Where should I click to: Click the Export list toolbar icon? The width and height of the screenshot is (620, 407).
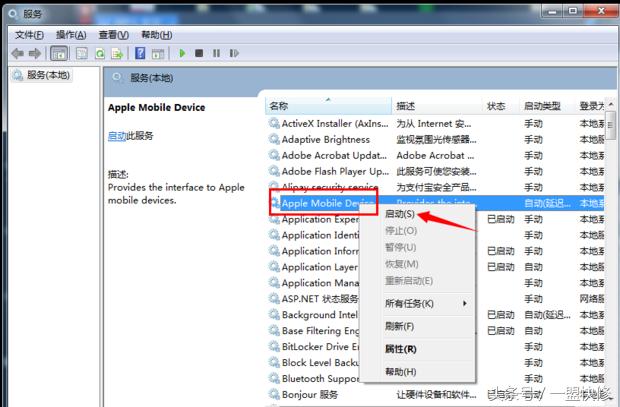117,53
